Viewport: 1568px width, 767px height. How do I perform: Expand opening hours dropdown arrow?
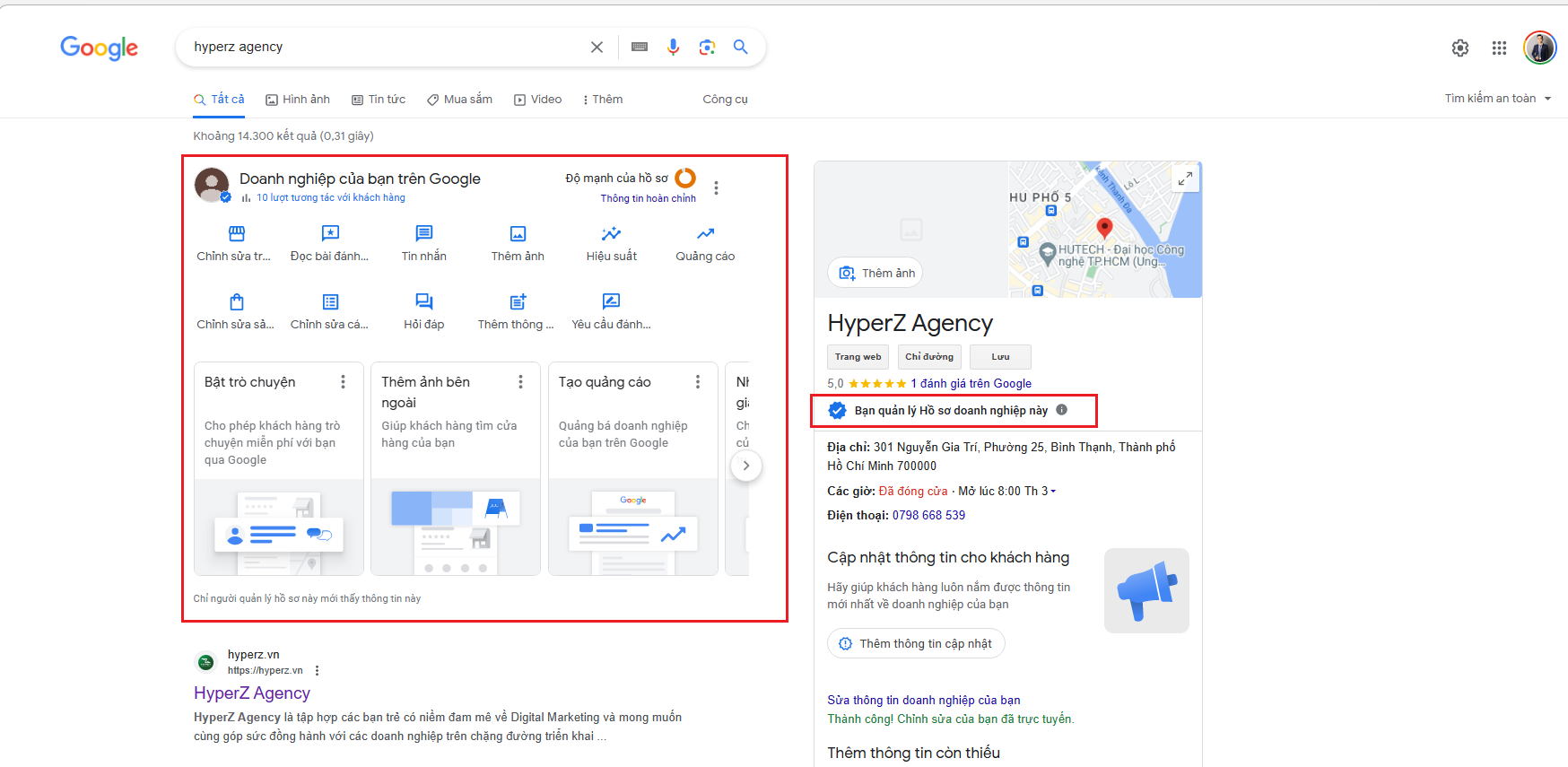[x=1053, y=492]
